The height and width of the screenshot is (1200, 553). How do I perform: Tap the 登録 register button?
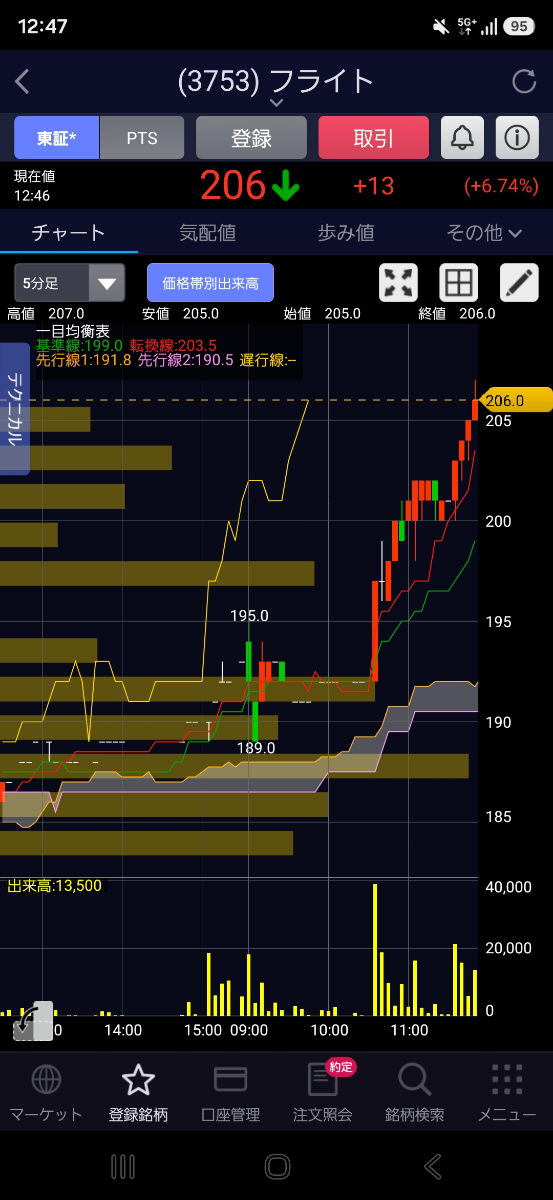(251, 138)
